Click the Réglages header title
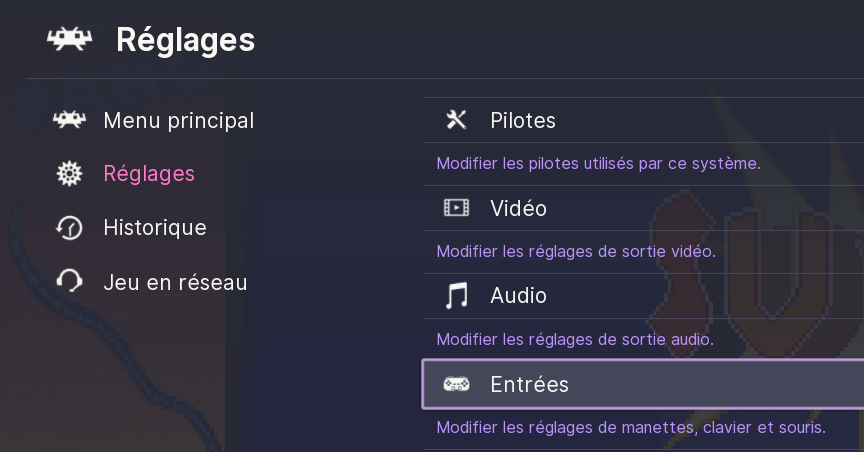864x452 pixels. [x=185, y=40]
